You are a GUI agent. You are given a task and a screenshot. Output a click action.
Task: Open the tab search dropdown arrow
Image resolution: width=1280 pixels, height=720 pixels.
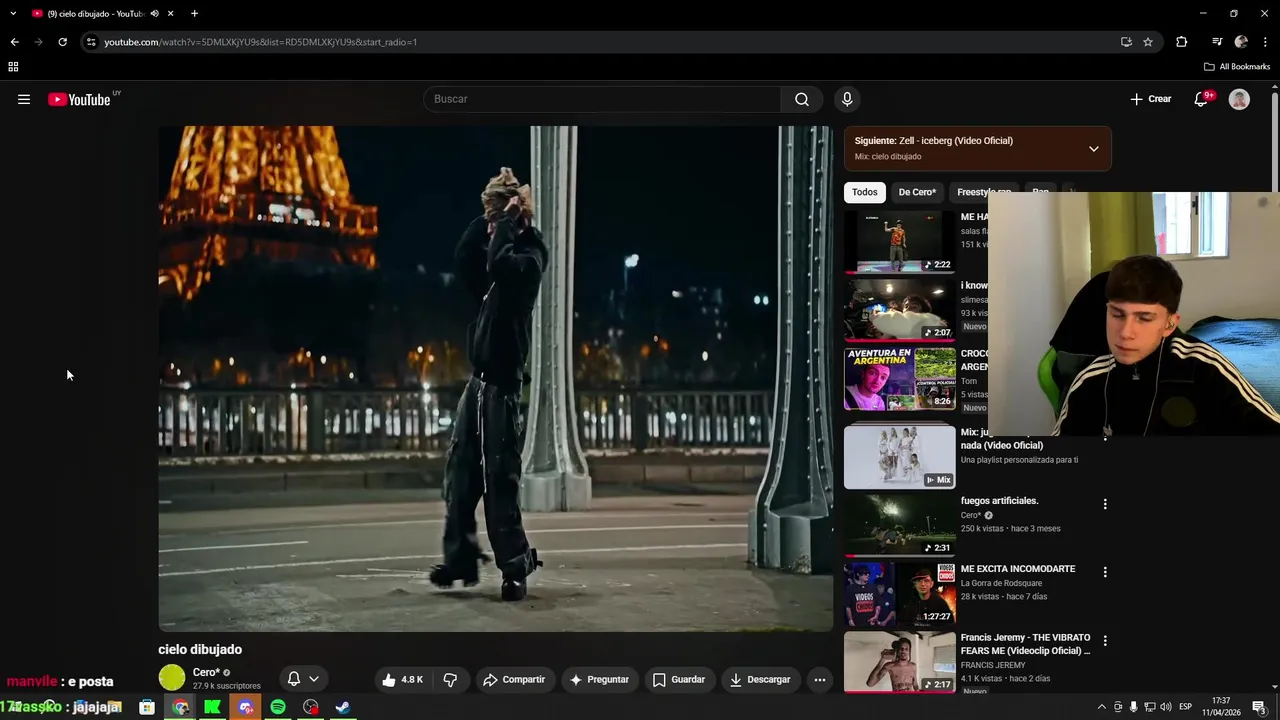(x=14, y=14)
